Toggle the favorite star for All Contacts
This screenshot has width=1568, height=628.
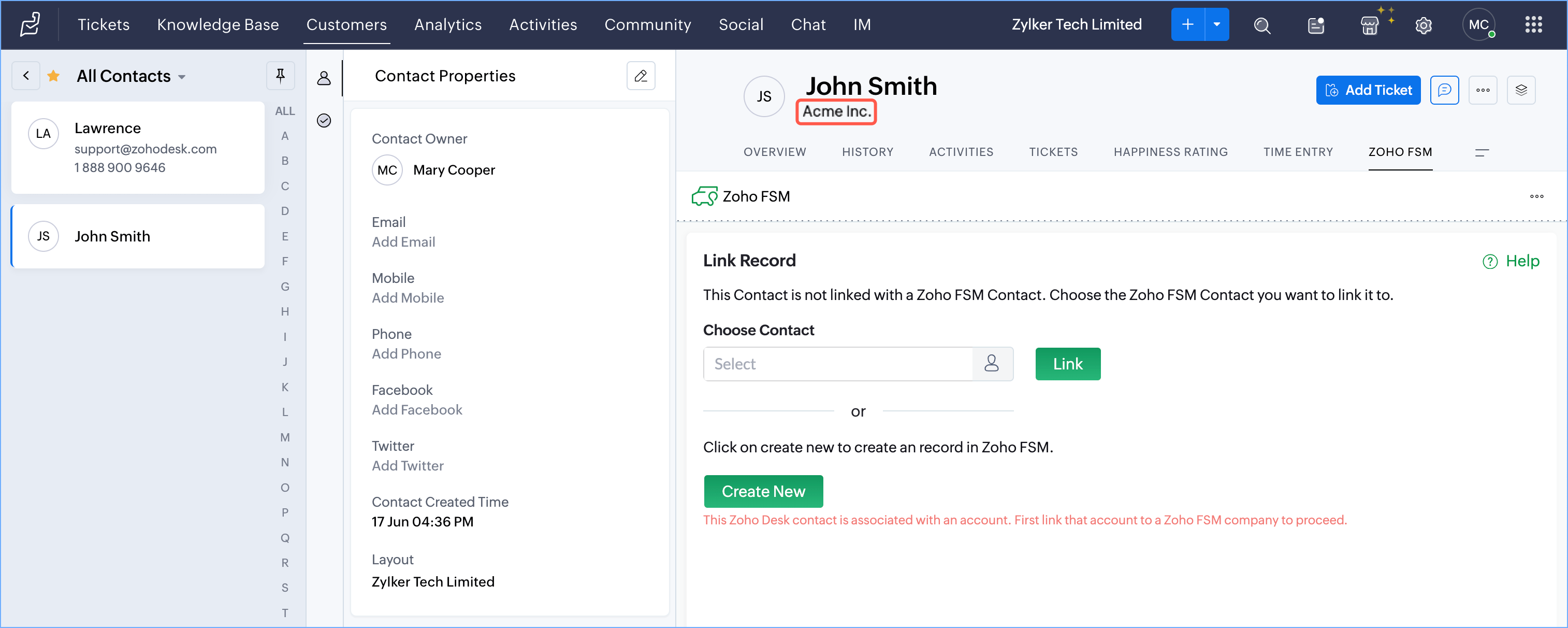point(53,76)
